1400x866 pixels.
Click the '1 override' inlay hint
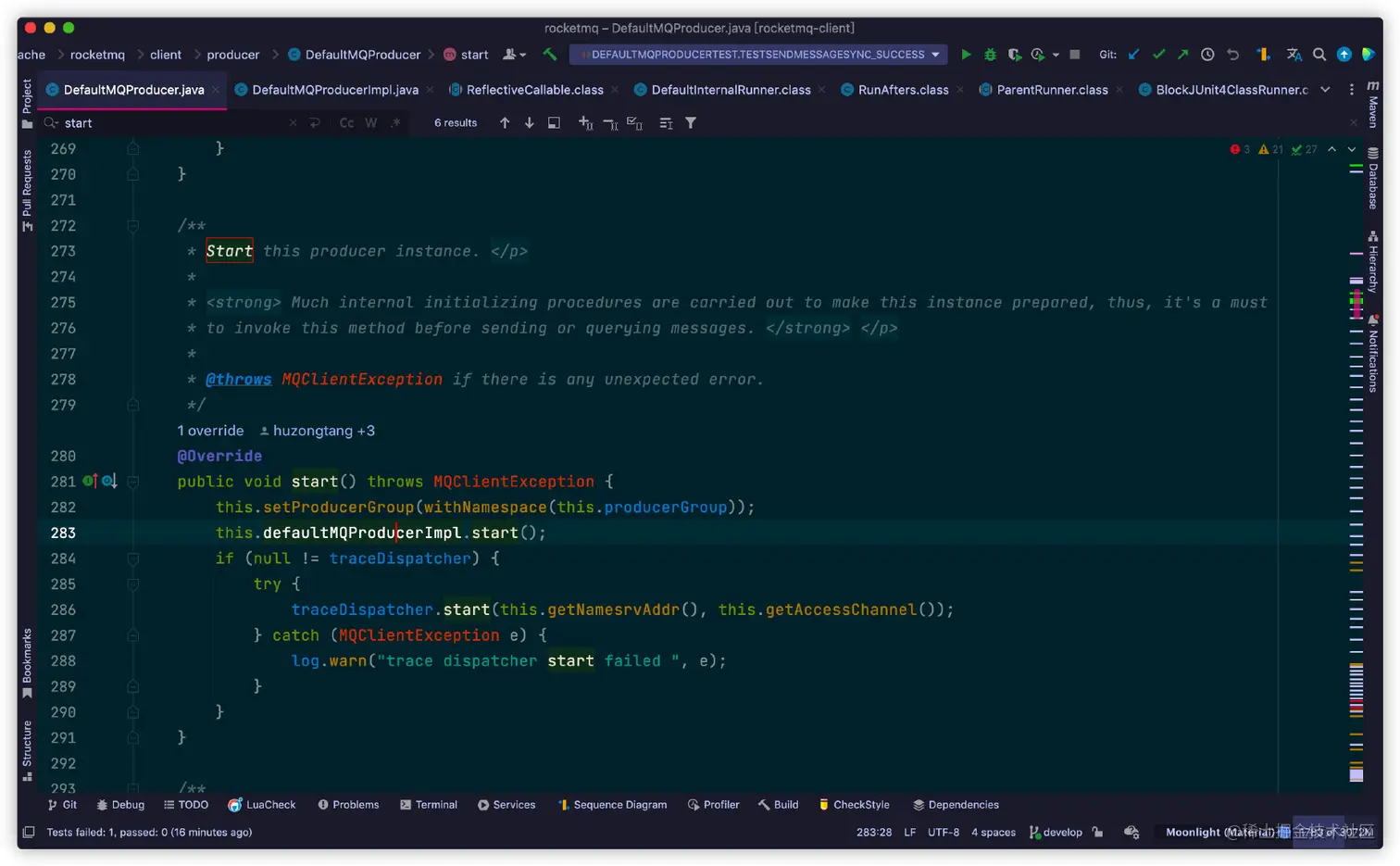[x=210, y=431]
